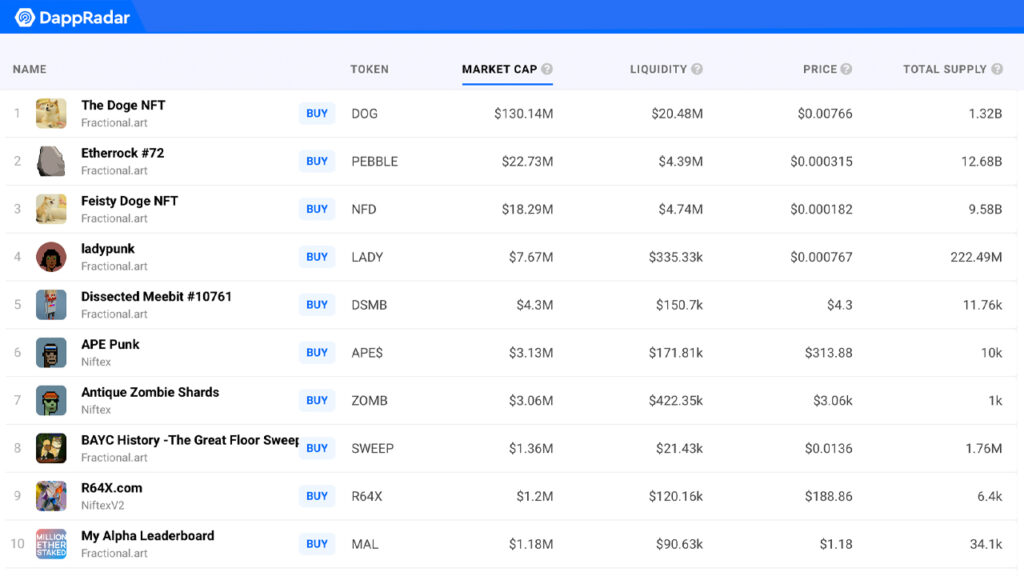Sort by the Total Supply column
Image resolution: width=1024 pixels, height=576 pixels.
(944, 69)
